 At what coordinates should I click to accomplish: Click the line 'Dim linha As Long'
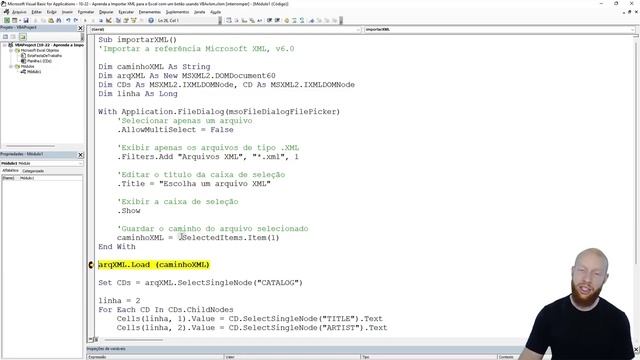point(138,93)
